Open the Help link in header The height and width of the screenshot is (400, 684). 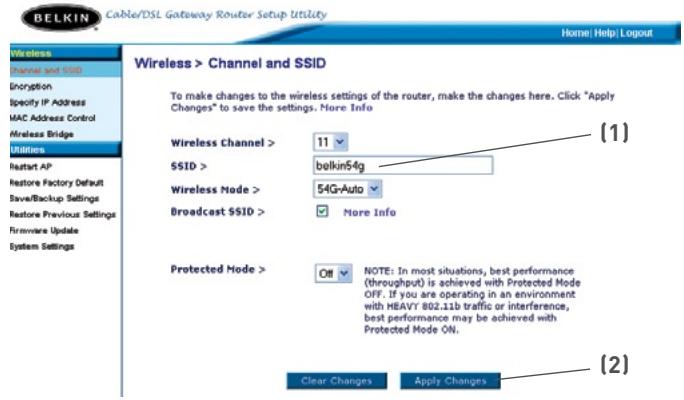[604, 33]
